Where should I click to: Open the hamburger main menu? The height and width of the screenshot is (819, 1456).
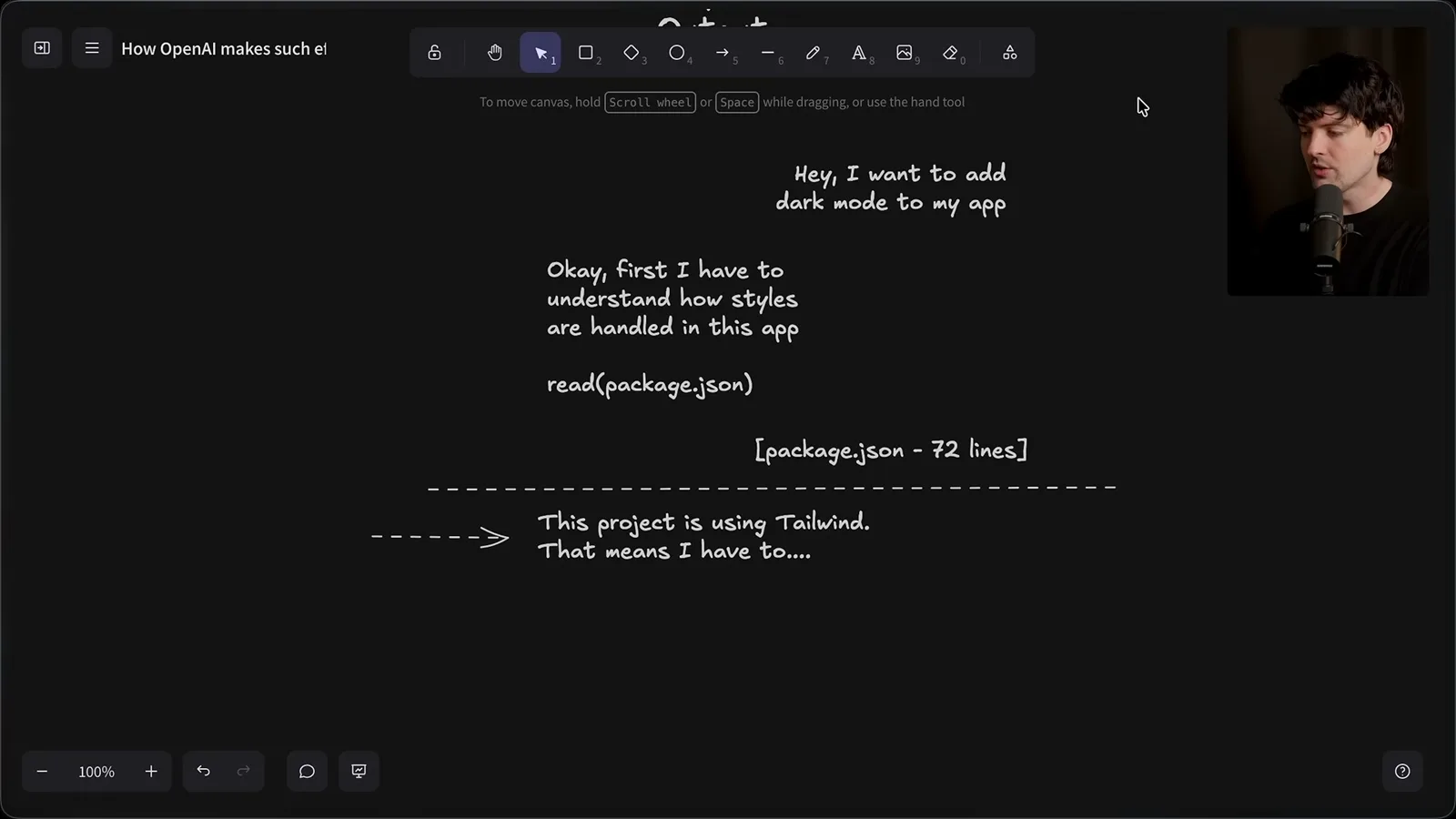tap(92, 48)
